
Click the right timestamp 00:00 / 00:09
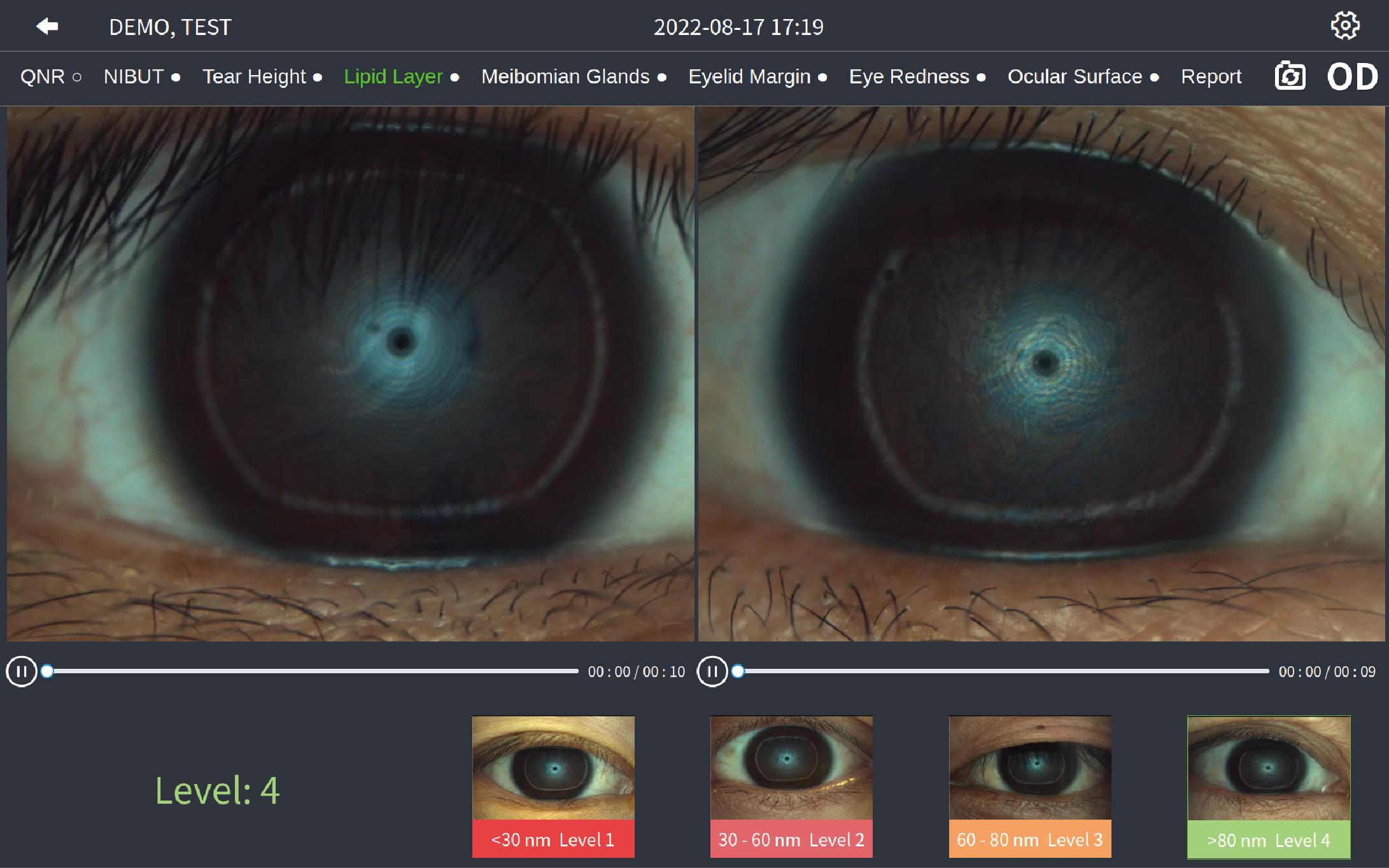coord(1327,672)
